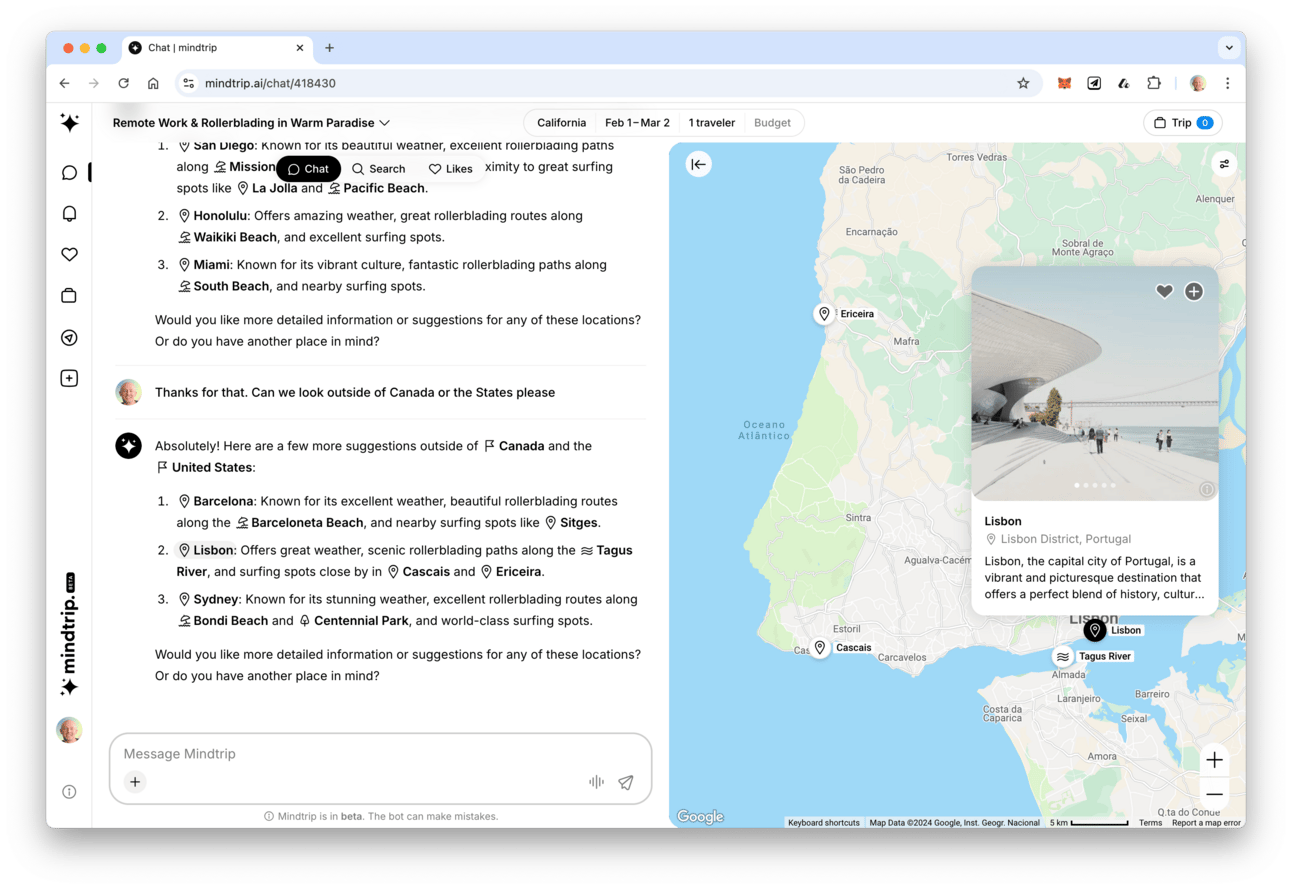The width and height of the screenshot is (1292, 889).
Task: Change the California destination filter
Action: tap(561, 123)
